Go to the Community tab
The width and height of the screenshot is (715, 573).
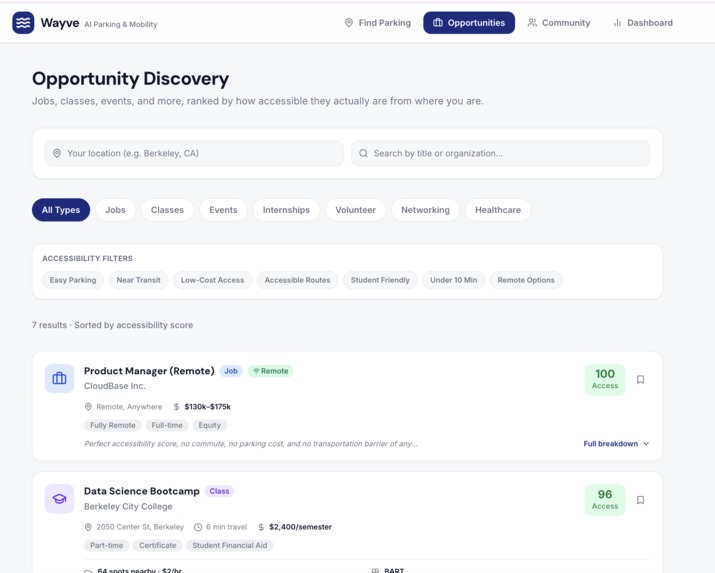click(559, 23)
